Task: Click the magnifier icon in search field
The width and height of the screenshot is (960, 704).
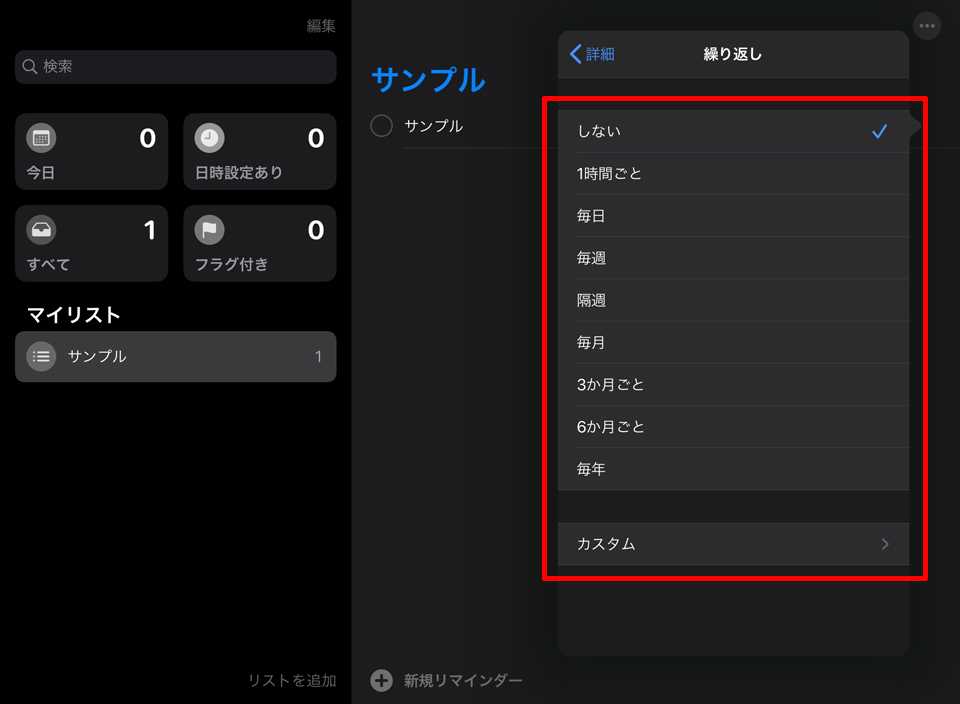Action: [x=30, y=67]
